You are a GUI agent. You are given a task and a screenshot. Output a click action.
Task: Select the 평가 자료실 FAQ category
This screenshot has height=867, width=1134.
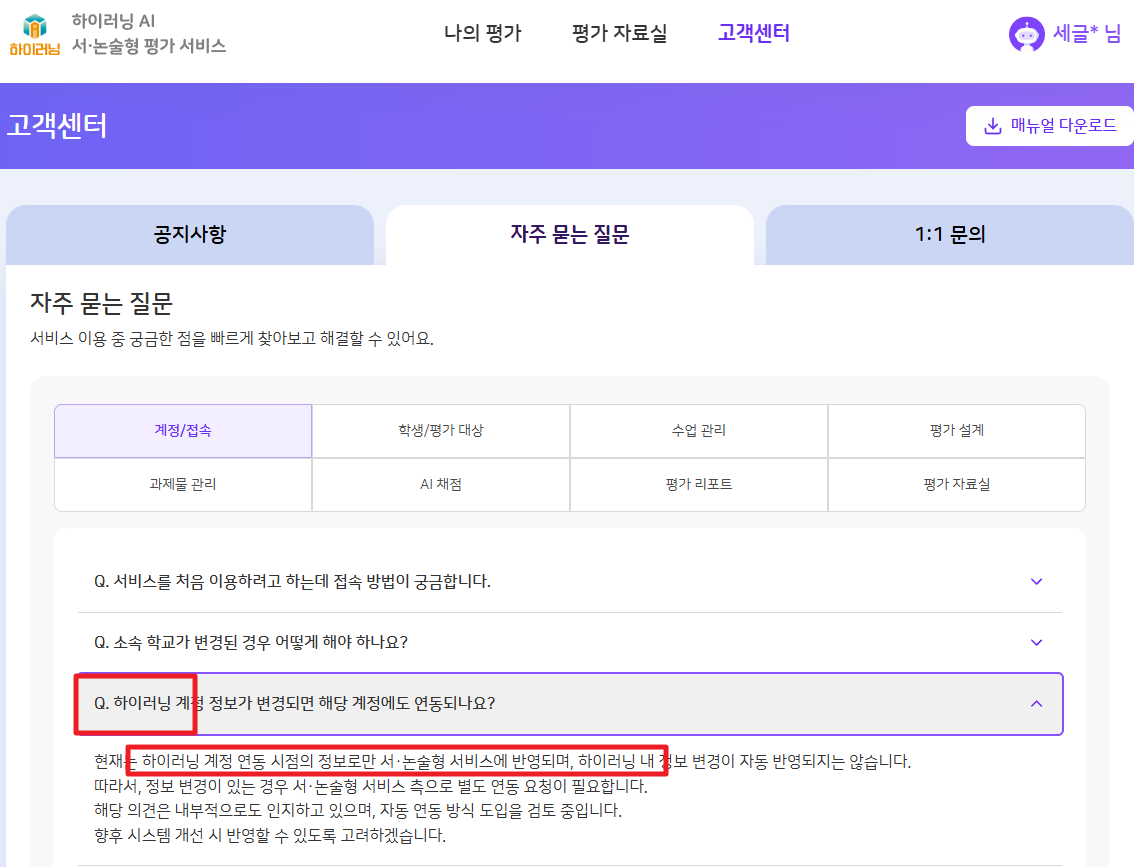point(957,484)
